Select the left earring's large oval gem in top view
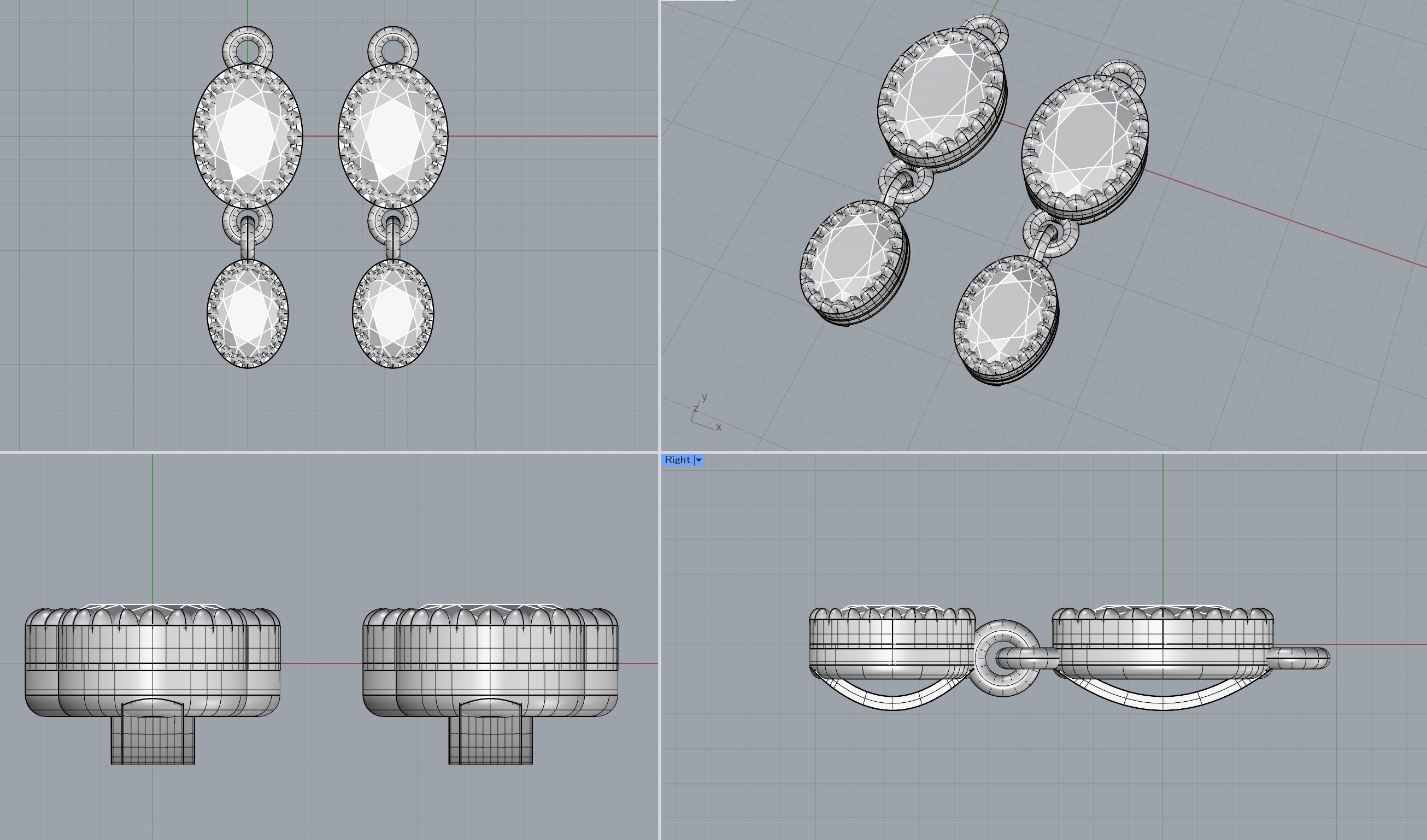Image resolution: width=1427 pixels, height=840 pixels. coord(248,137)
